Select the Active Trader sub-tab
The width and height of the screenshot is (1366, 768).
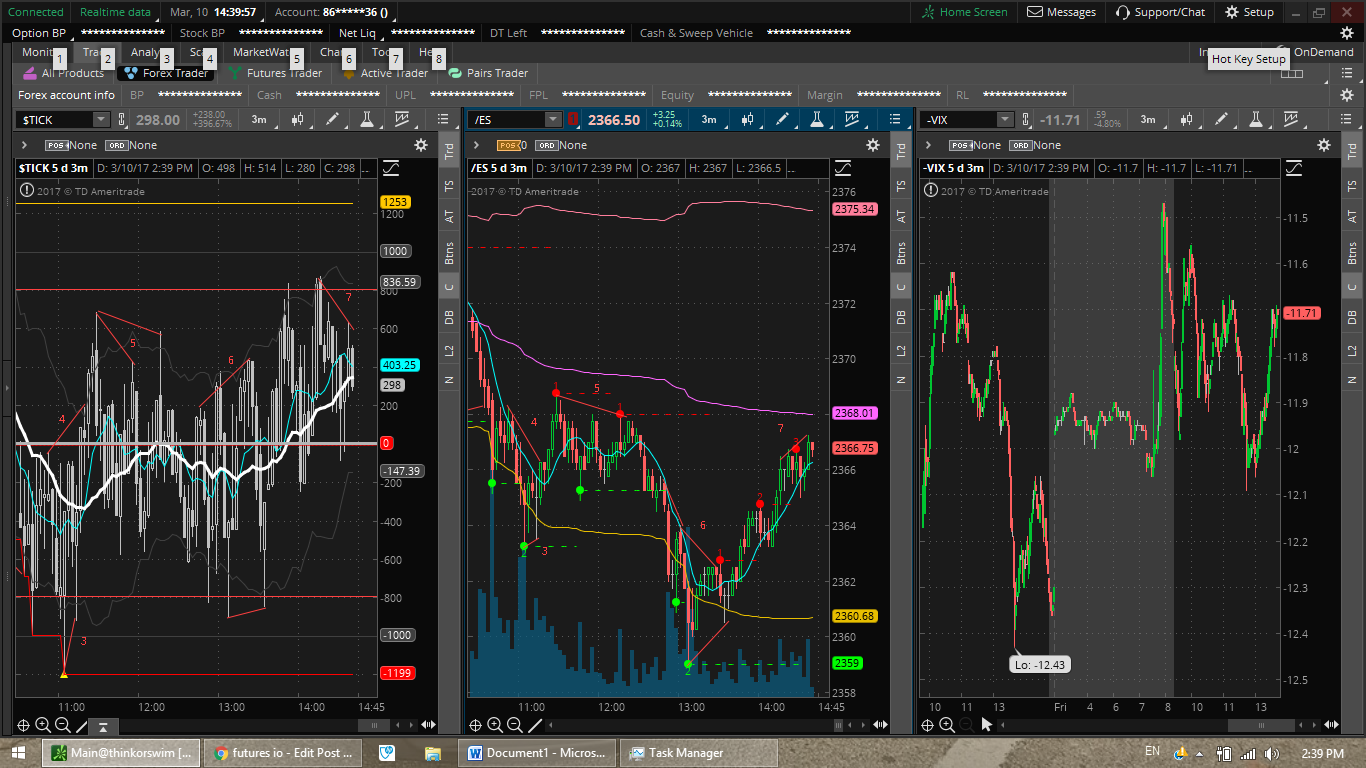coord(385,73)
